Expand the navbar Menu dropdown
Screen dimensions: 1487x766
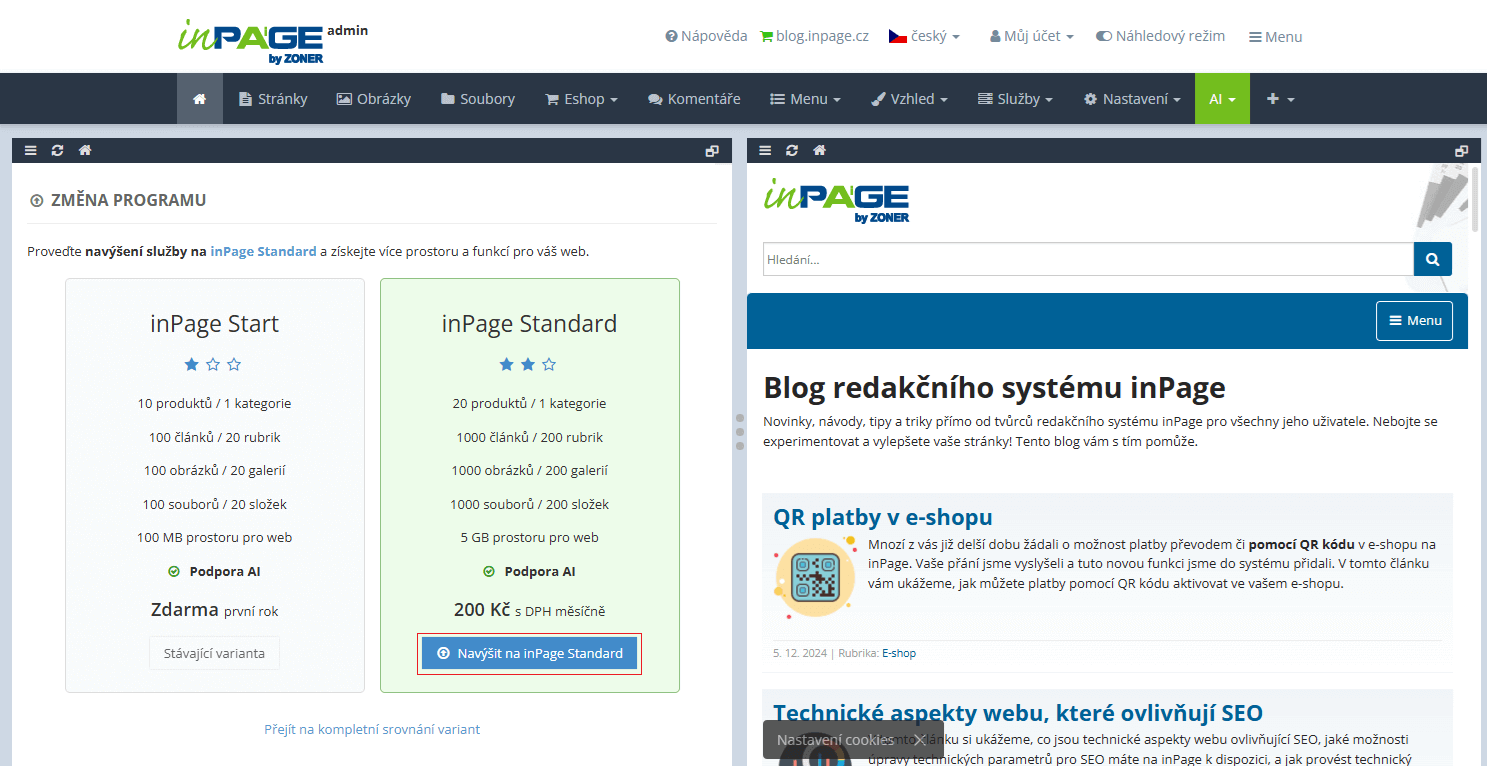click(805, 99)
